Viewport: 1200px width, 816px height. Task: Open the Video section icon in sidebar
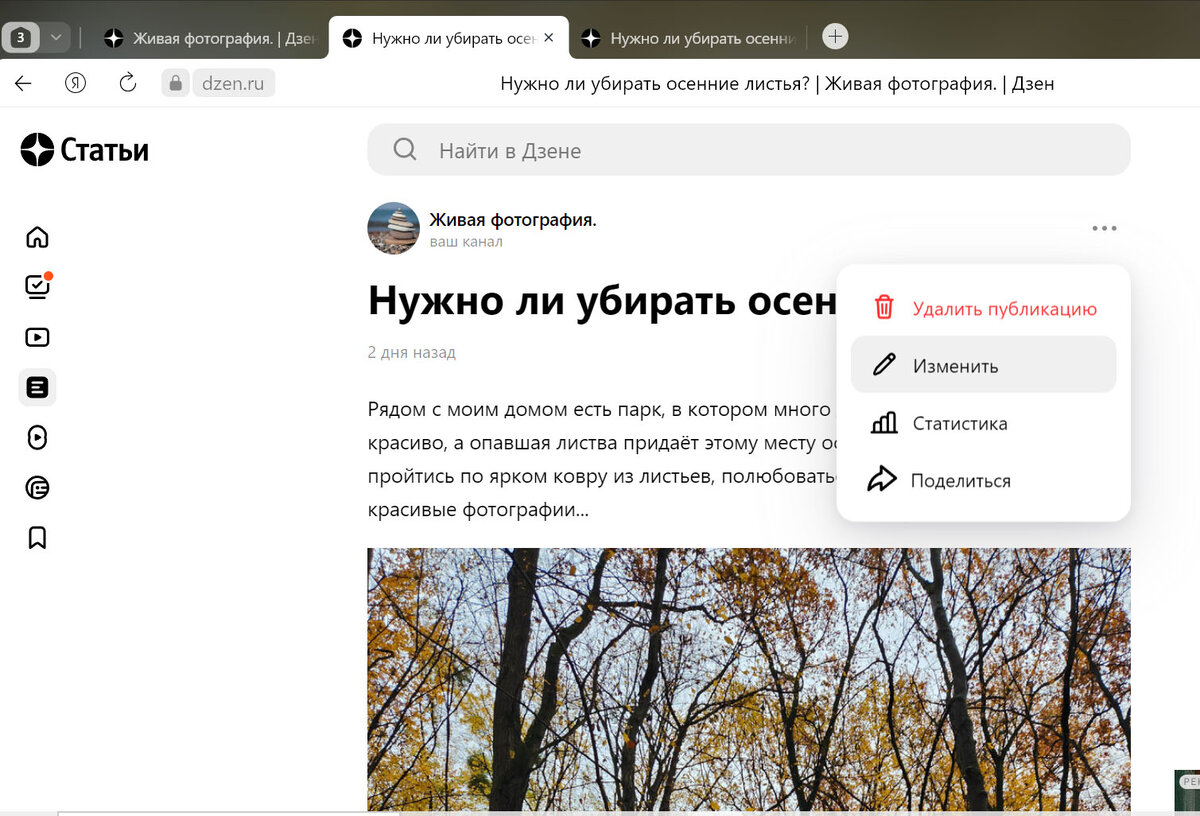coord(37,337)
